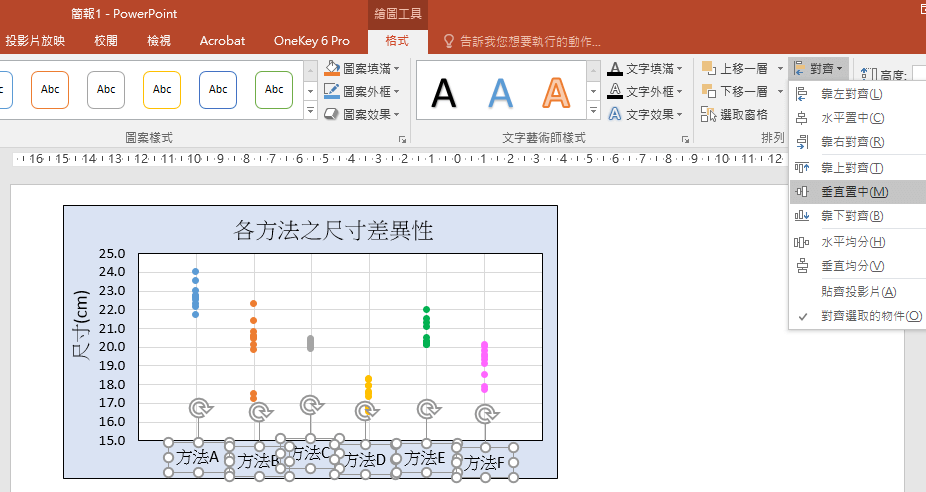926x492 pixels.
Task: Open the Acrobat ribbon tab
Action: point(222,41)
